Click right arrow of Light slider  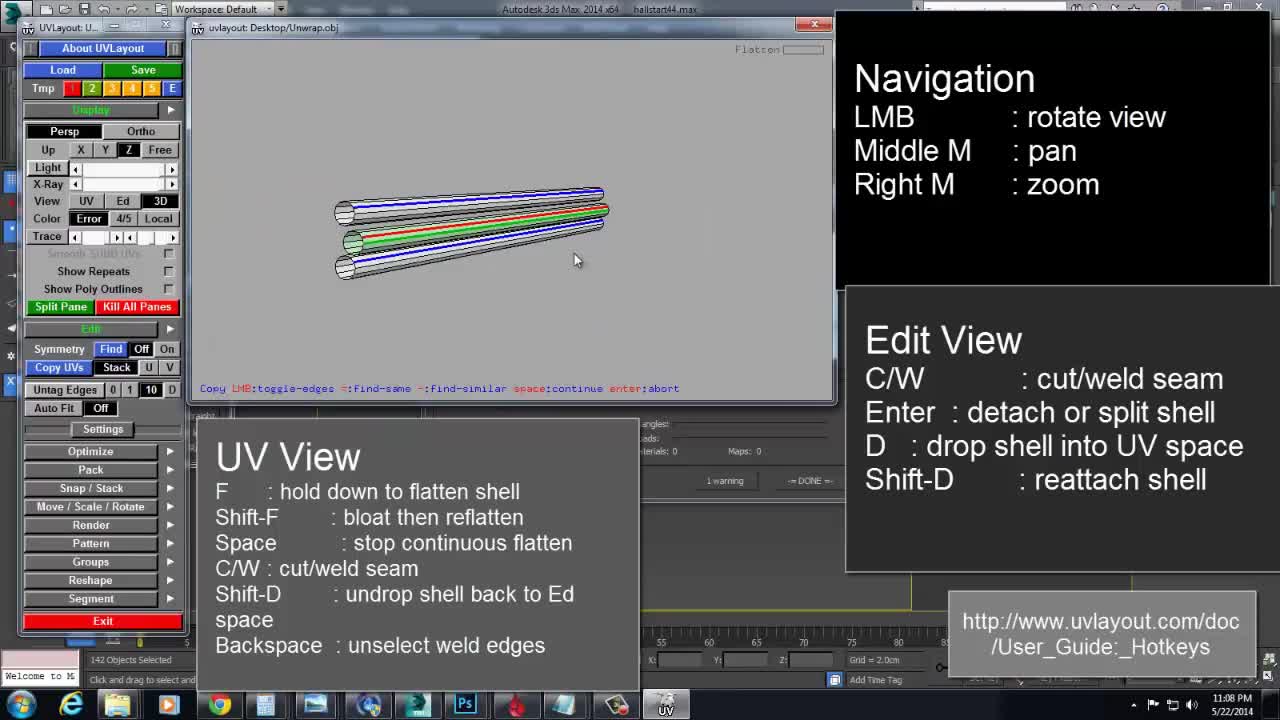tap(172, 168)
